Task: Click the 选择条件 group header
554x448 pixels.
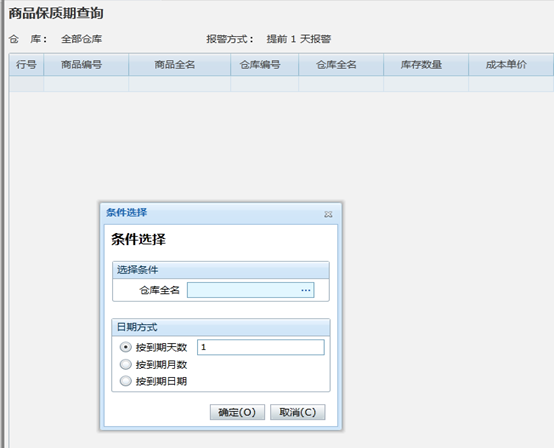Action: [x=221, y=270]
